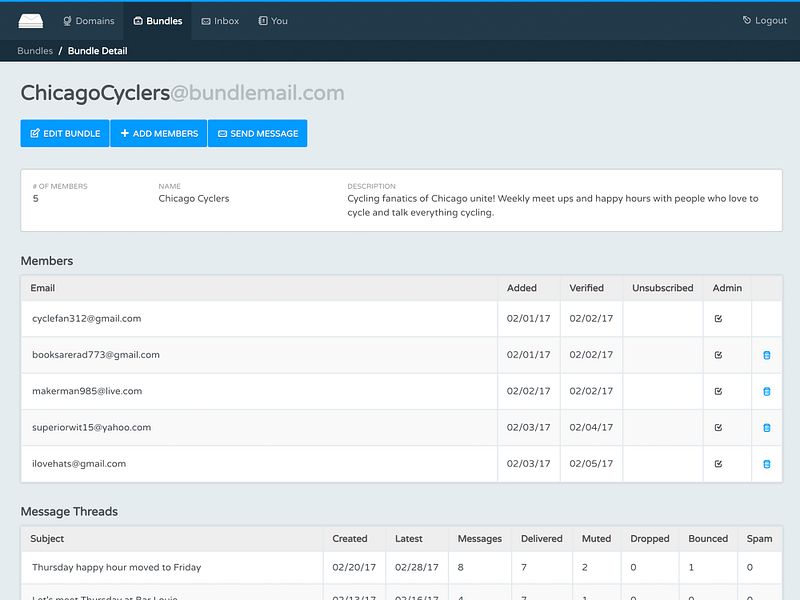The height and width of the screenshot is (600, 800).
Task: Click trash icon for superiorwit15@yahoo.com
Action: click(x=767, y=428)
